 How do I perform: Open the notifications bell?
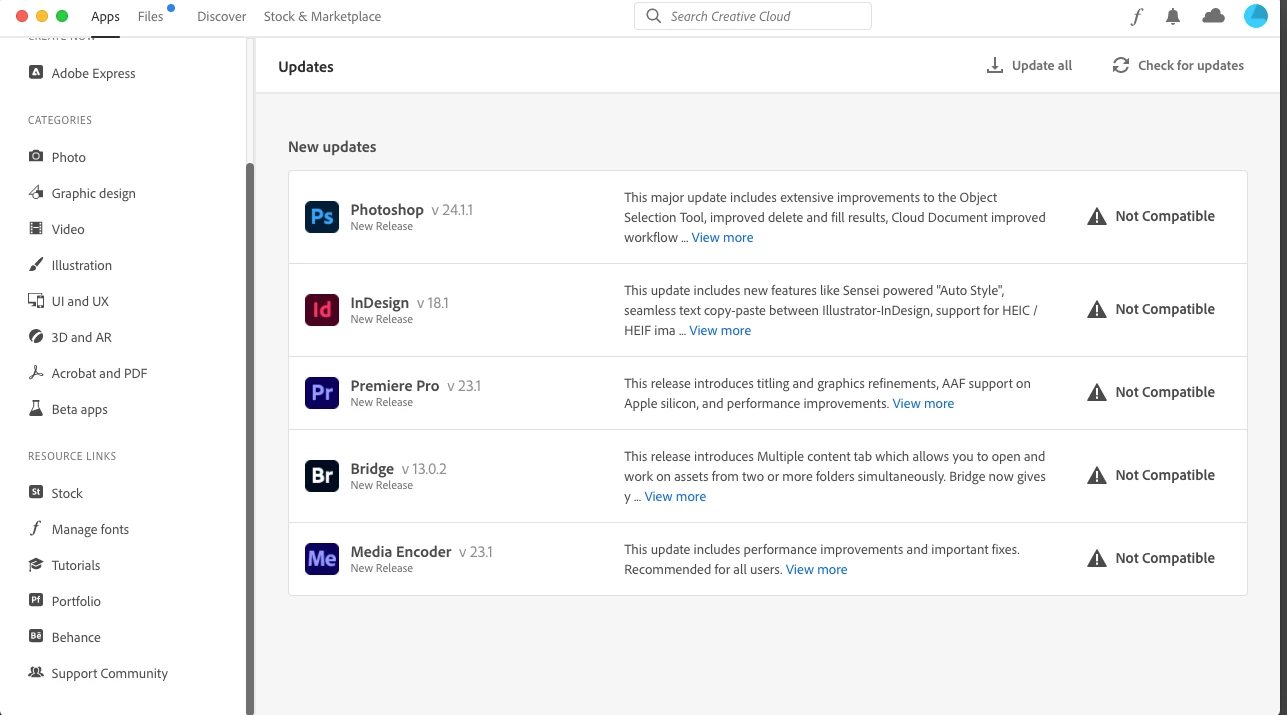point(1173,16)
